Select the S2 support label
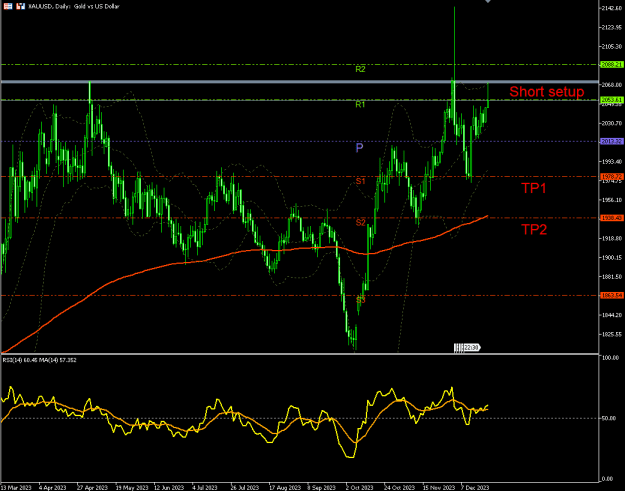 (x=361, y=222)
